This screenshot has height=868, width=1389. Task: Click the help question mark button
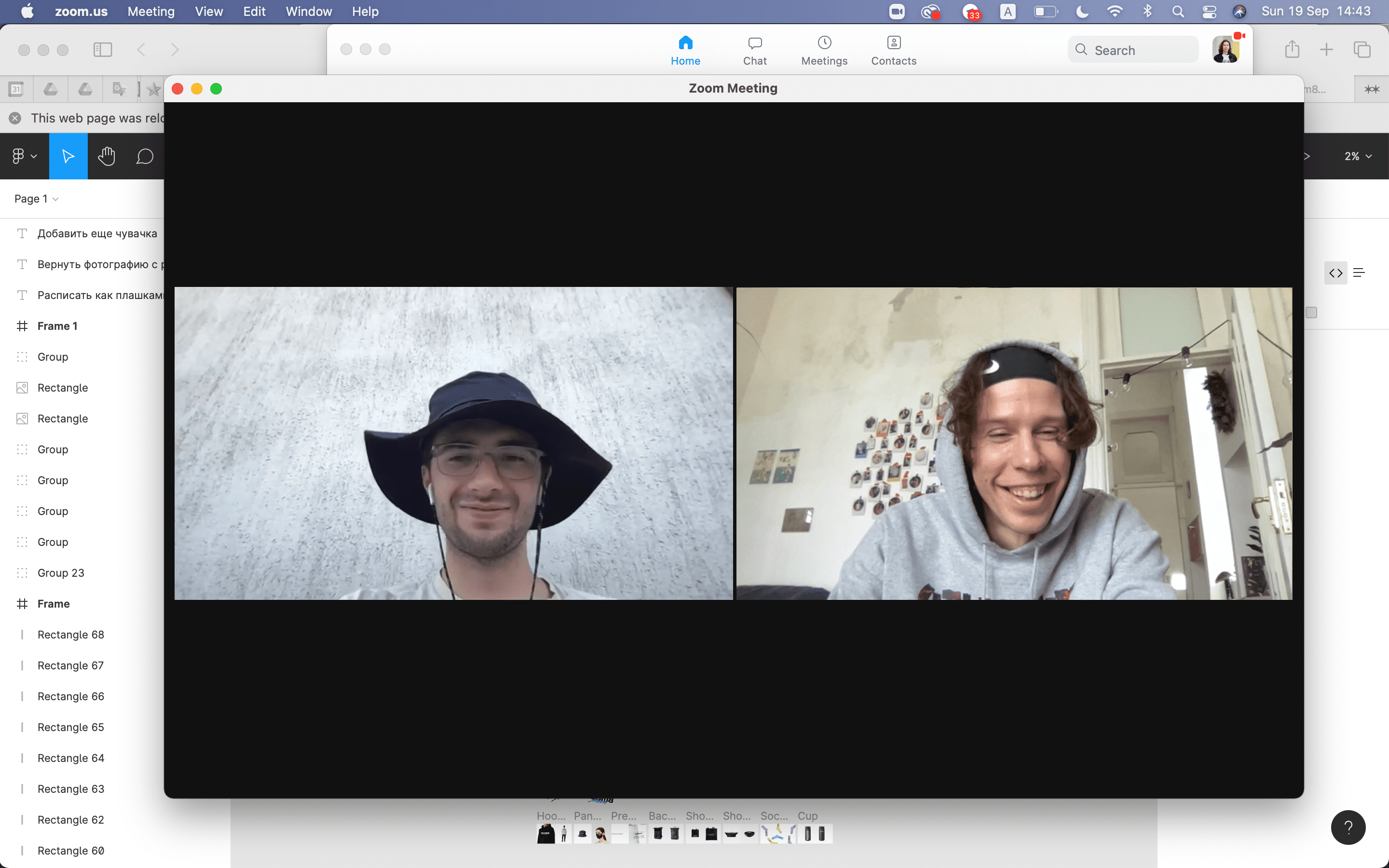[1348, 827]
